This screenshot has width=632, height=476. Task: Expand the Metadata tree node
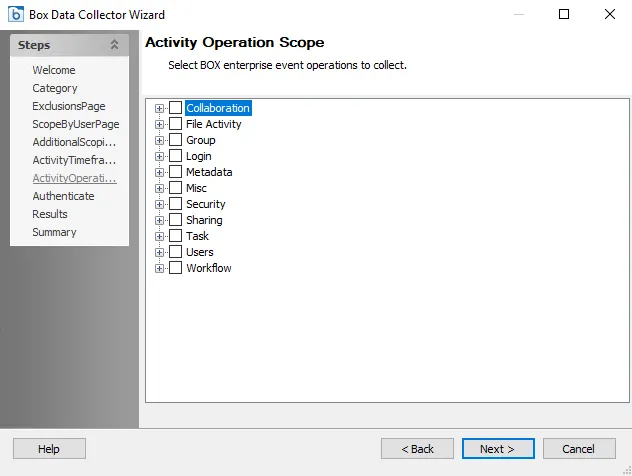click(x=159, y=173)
